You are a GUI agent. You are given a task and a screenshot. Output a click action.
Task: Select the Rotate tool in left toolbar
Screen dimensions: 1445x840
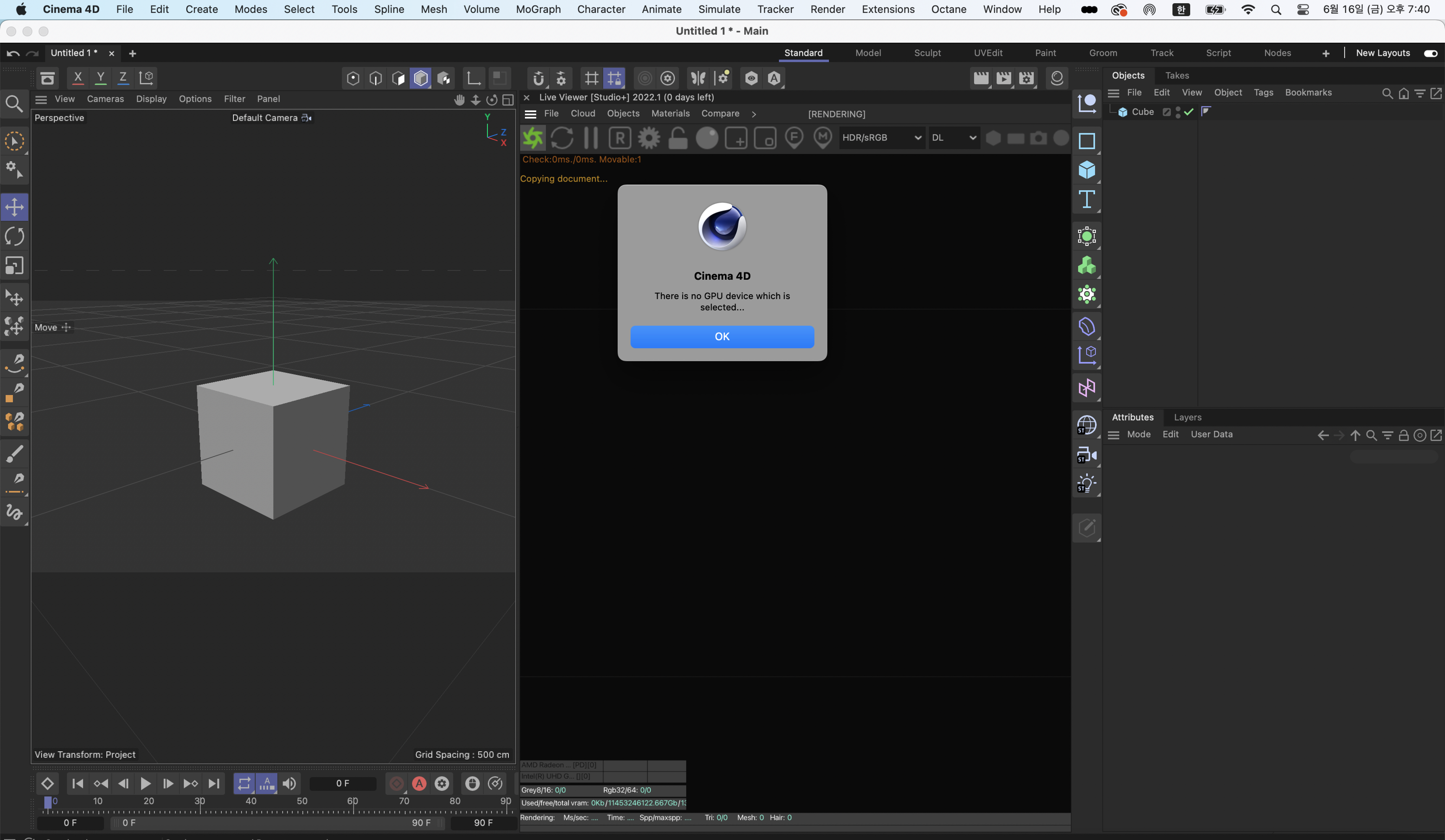coord(14,236)
